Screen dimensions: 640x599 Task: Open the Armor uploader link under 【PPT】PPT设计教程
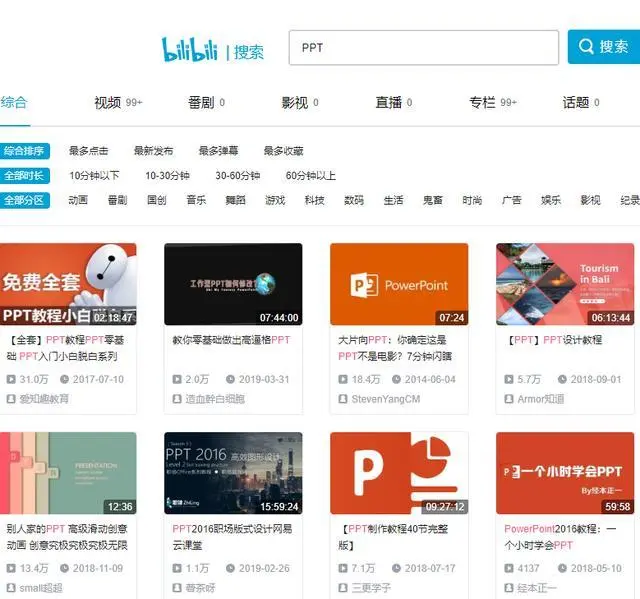(x=541, y=399)
